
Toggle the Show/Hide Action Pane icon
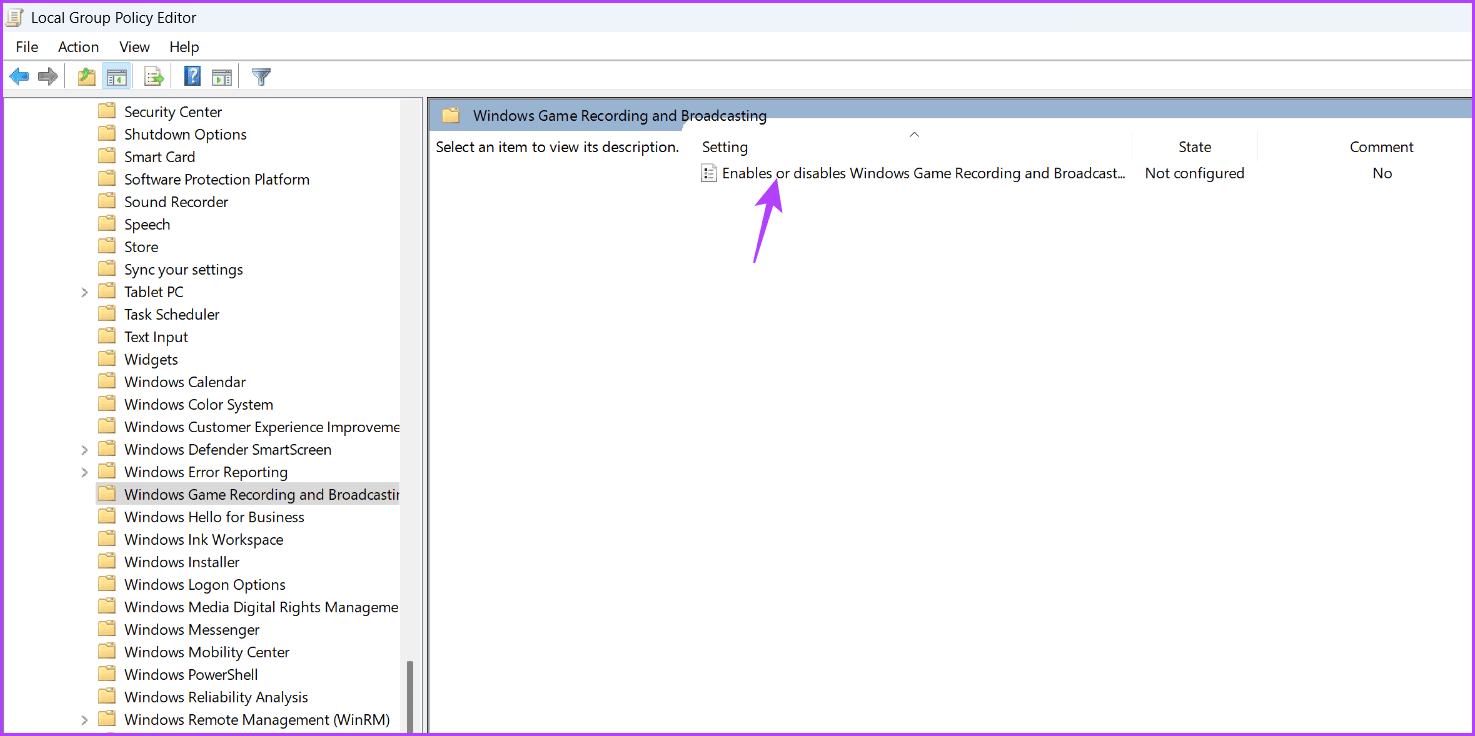(222, 76)
